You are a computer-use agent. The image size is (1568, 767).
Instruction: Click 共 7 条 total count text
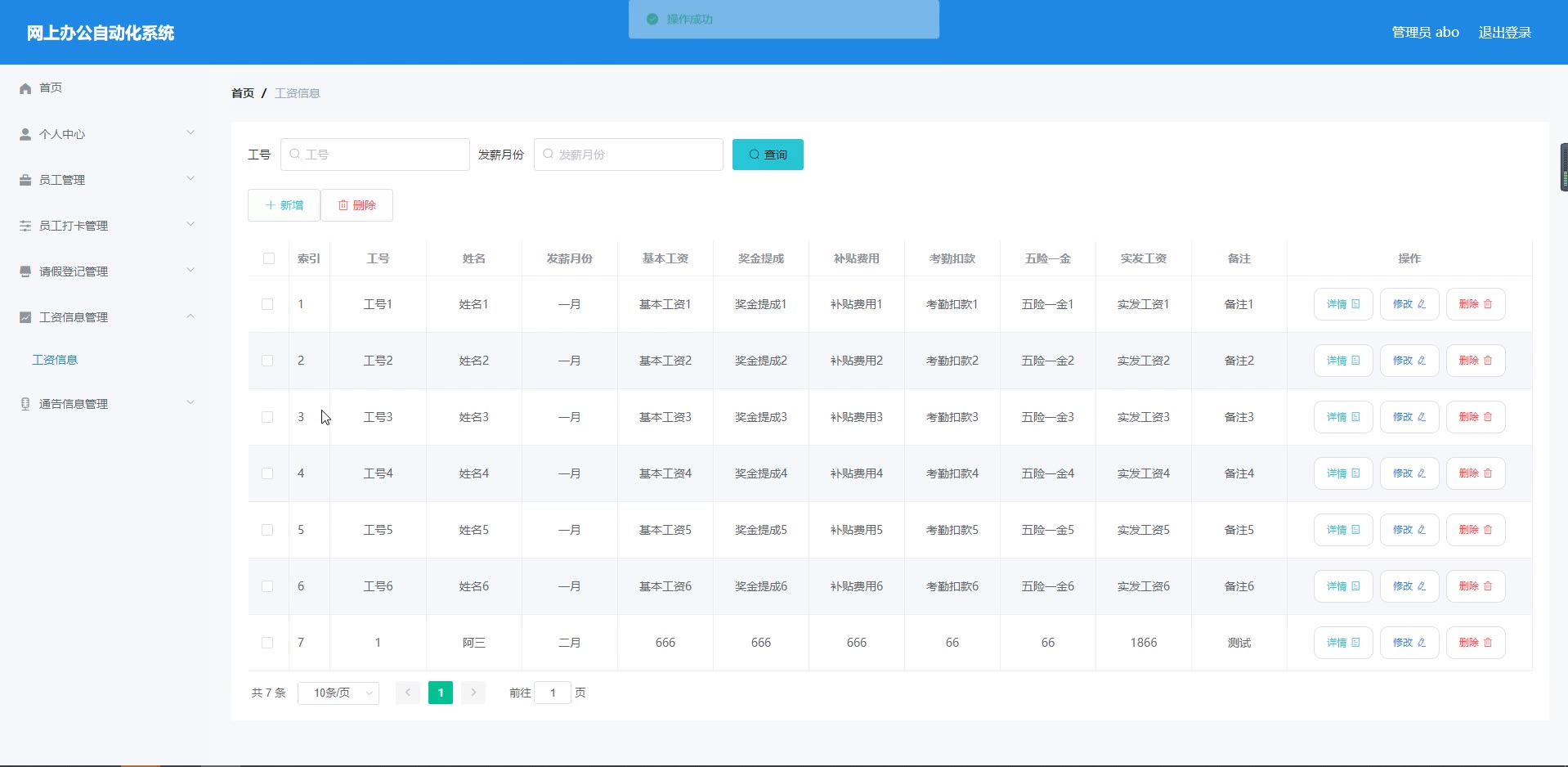click(x=268, y=693)
